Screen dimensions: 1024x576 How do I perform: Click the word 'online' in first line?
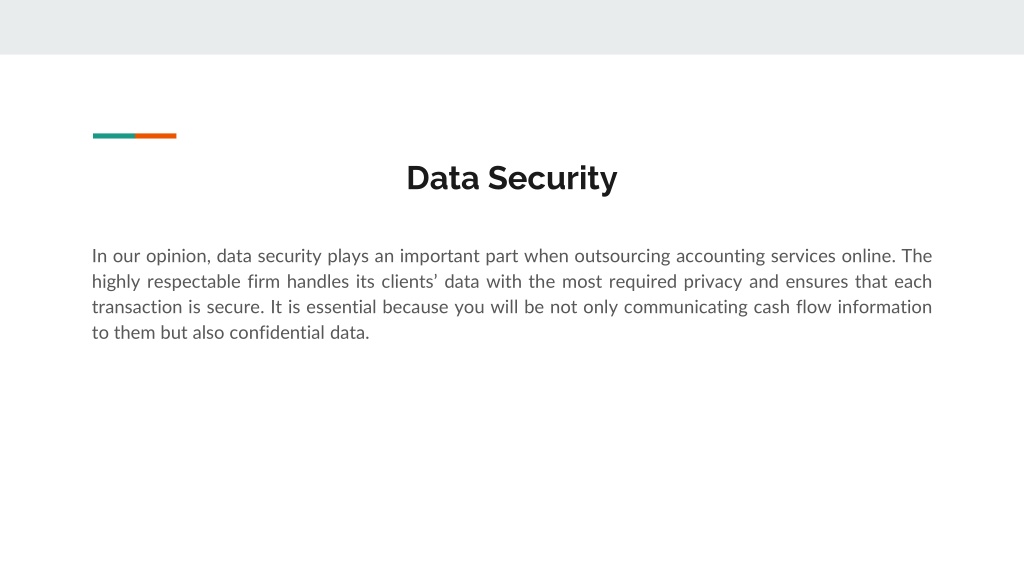[869, 256]
